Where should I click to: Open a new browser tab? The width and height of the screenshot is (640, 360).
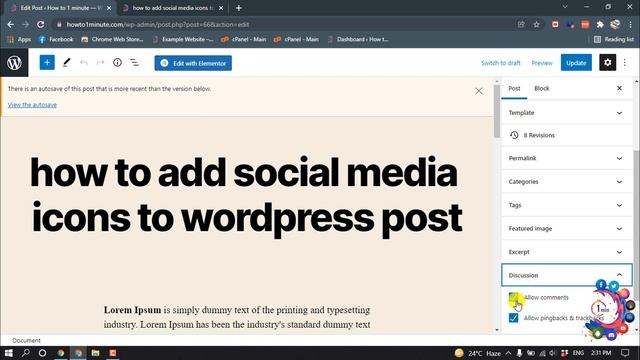point(239,8)
